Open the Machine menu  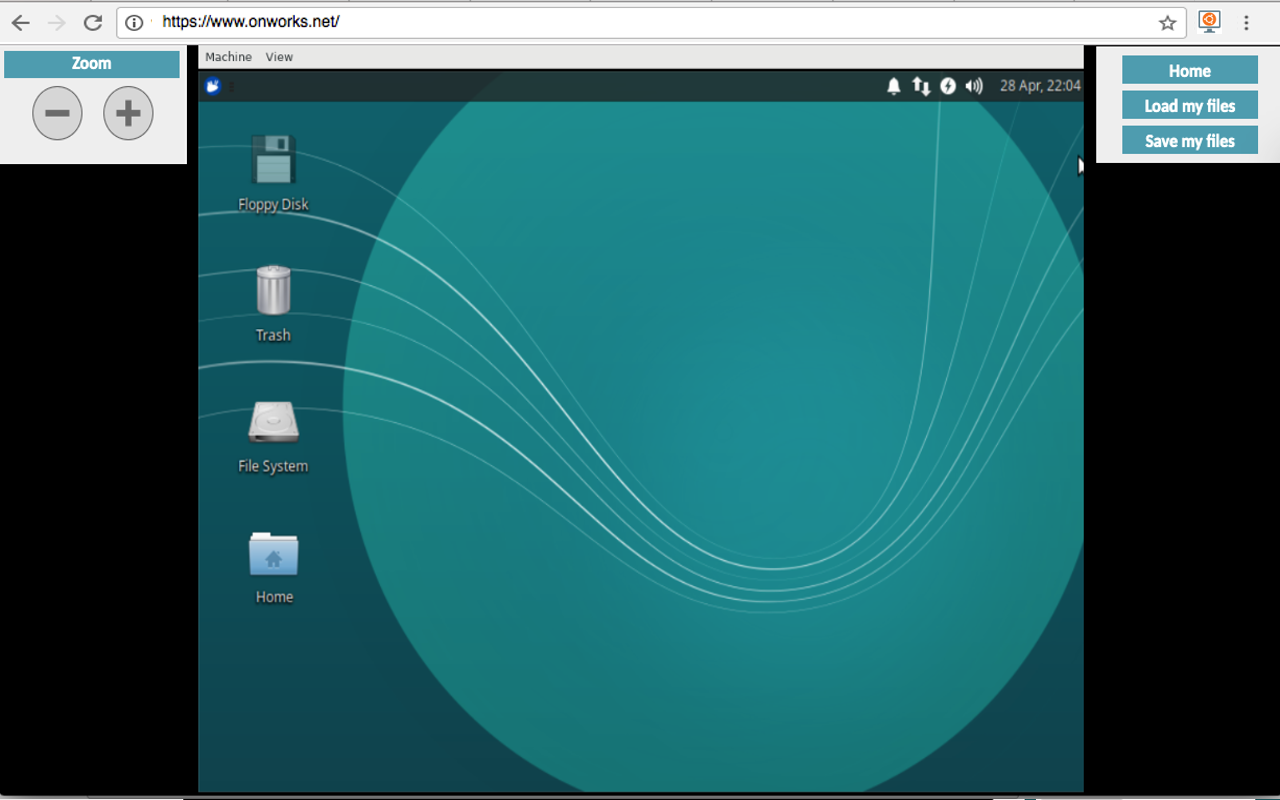tap(228, 57)
